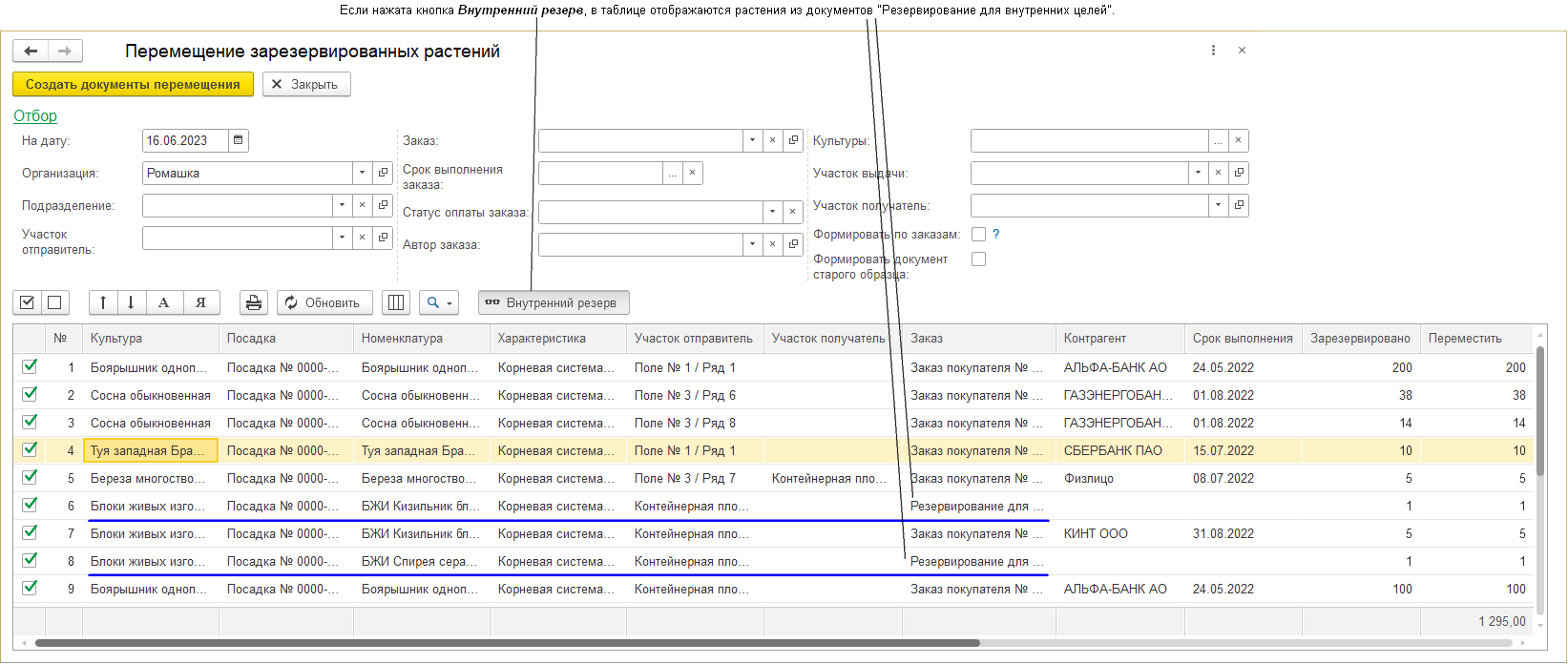Image resolution: width=1568 pixels, height=664 pixels.
Task: Uncheck row 6 checkbox
Action: tap(30, 505)
